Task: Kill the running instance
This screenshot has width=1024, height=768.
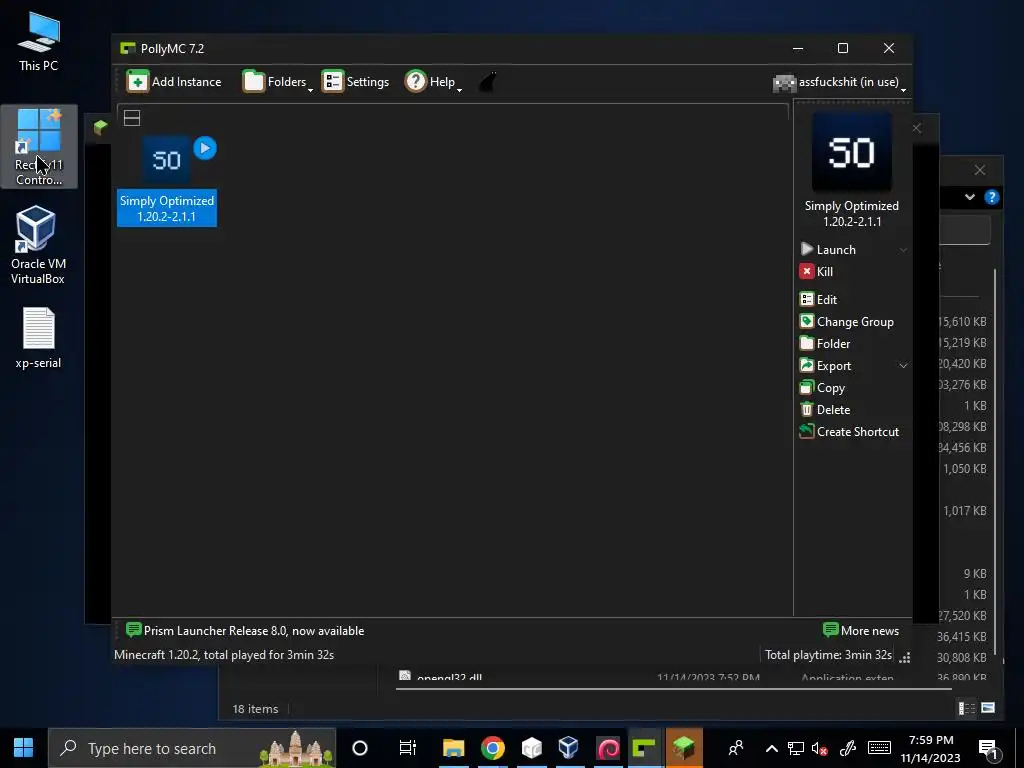Action: click(x=816, y=272)
